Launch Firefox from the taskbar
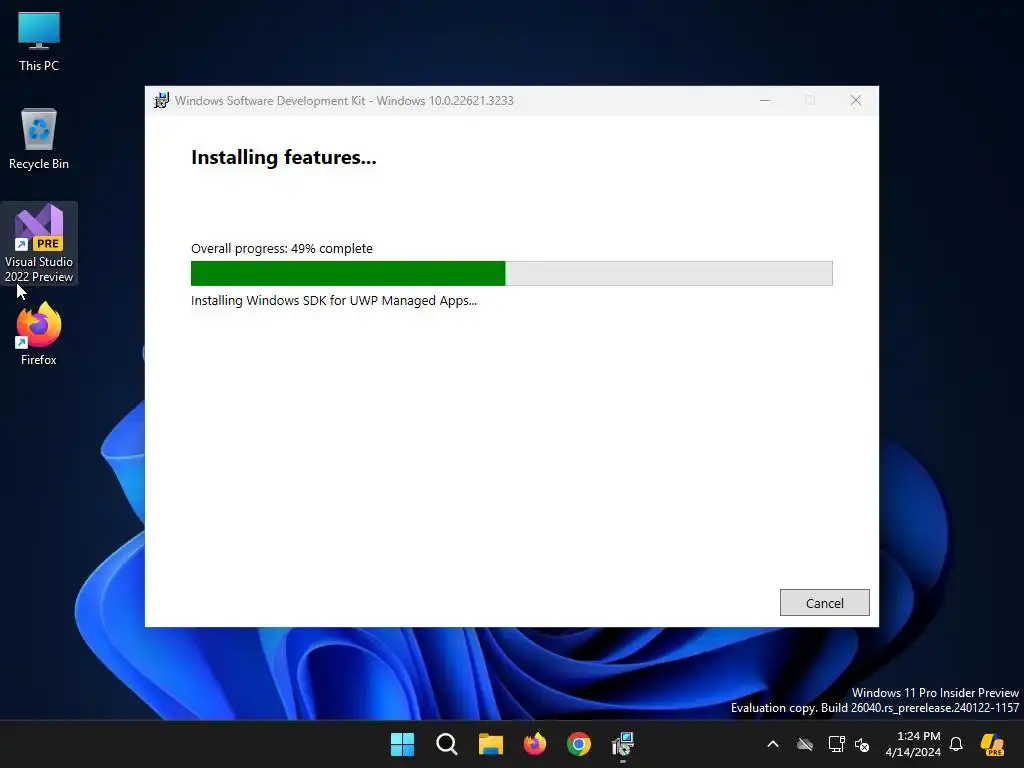This screenshot has height=768, width=1024. pyautogui.click(x=535, y=744)
